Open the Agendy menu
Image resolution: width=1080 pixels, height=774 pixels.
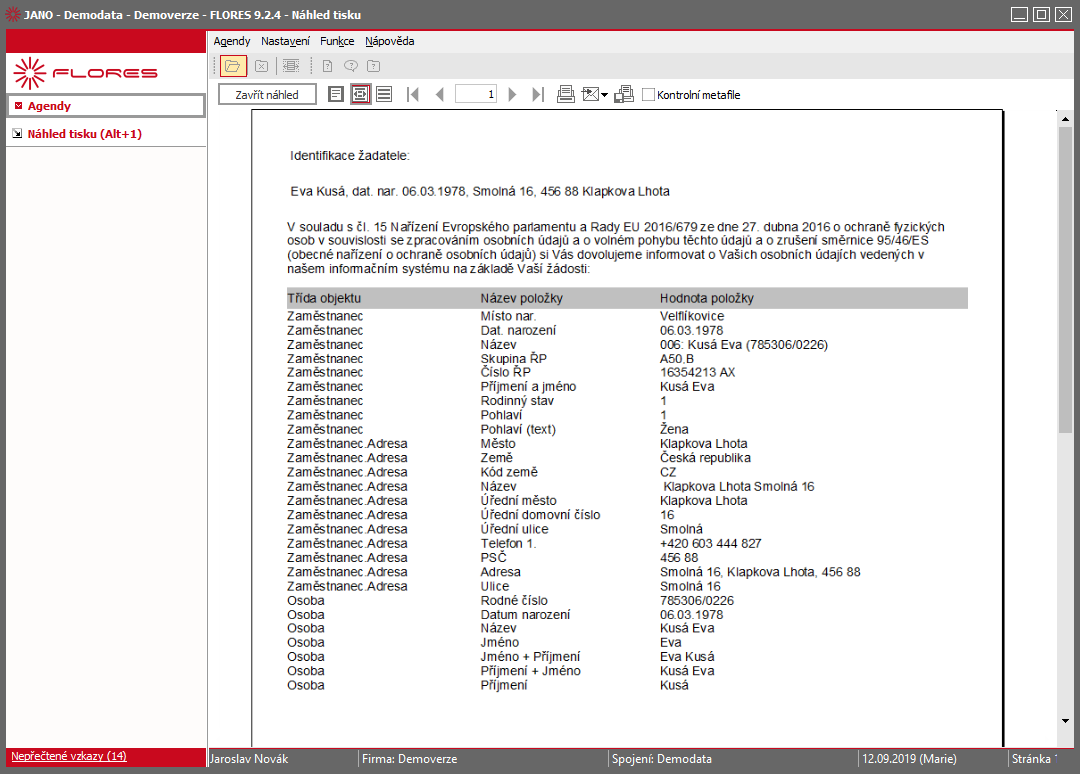tap(231, 41)
